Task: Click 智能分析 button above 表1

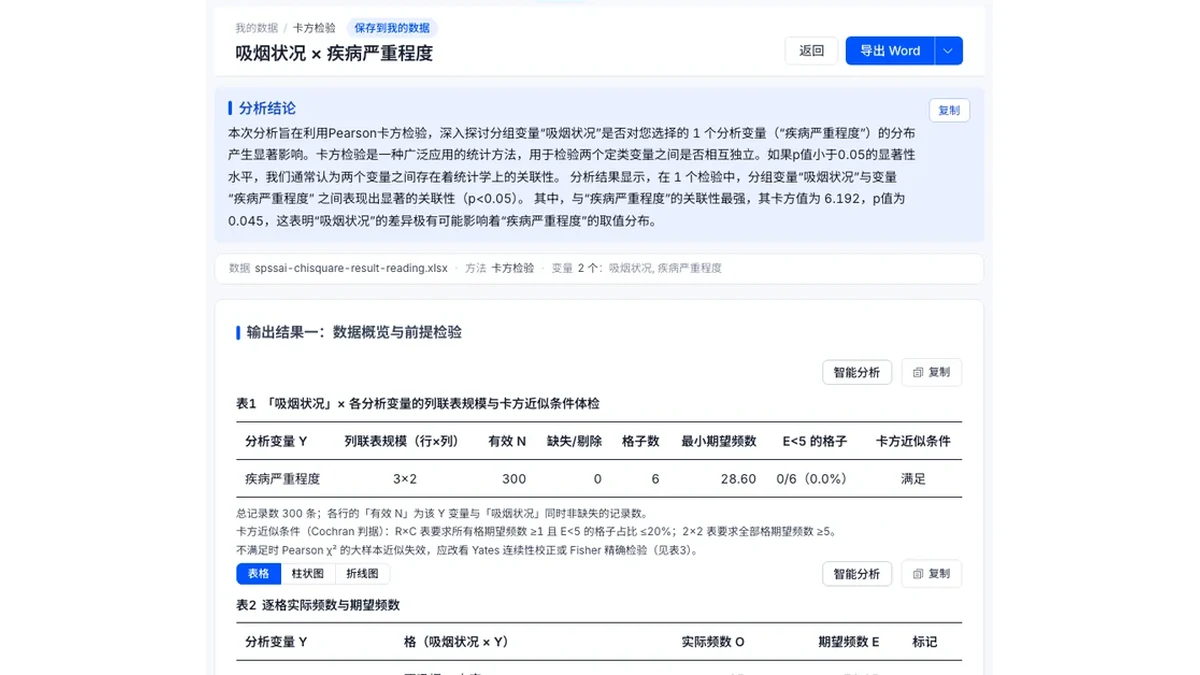Action: click(x=857, y=372)
